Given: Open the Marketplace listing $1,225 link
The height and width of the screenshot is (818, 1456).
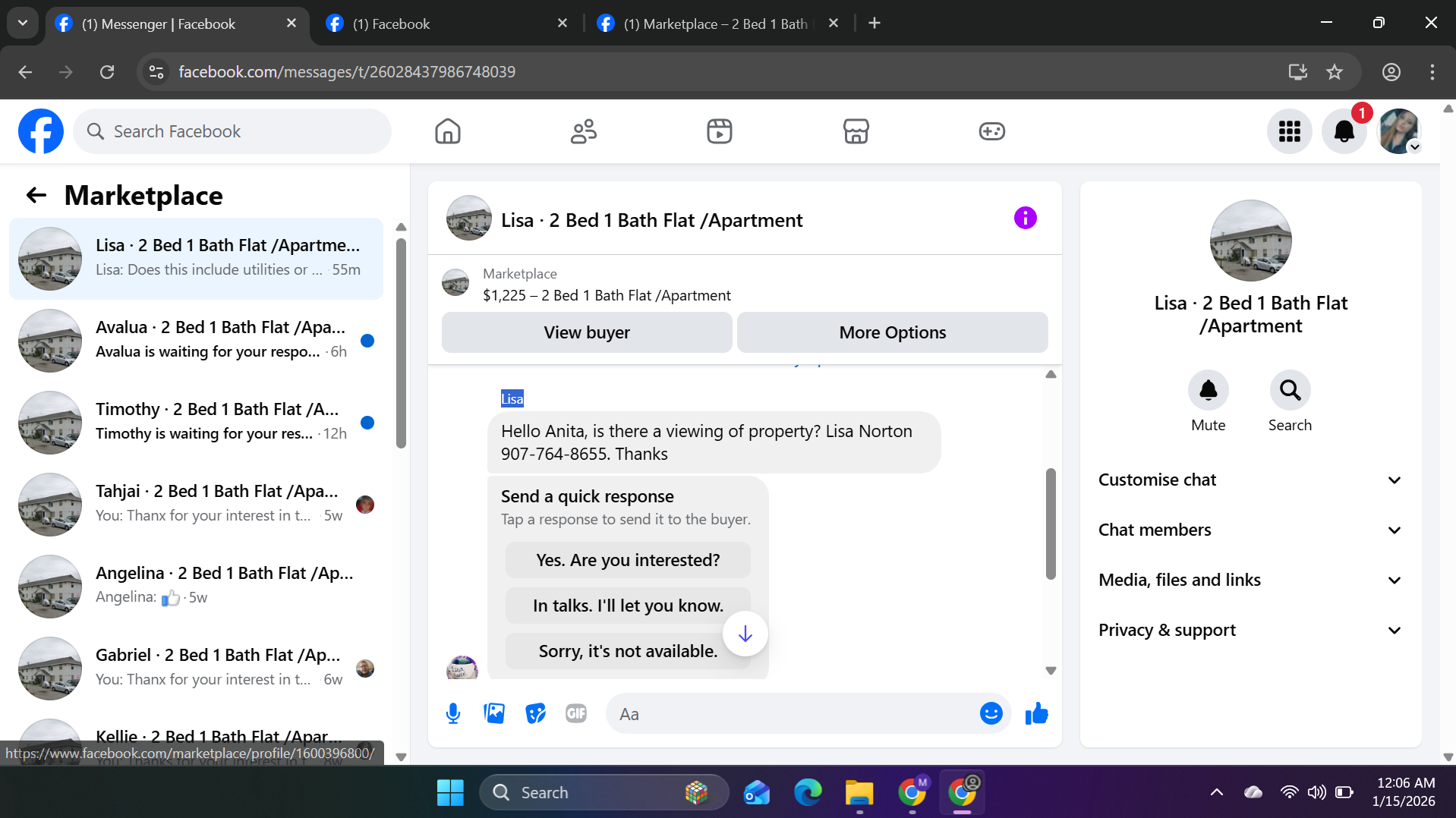Looking at the screenshot, I should (x=607, y=295).
